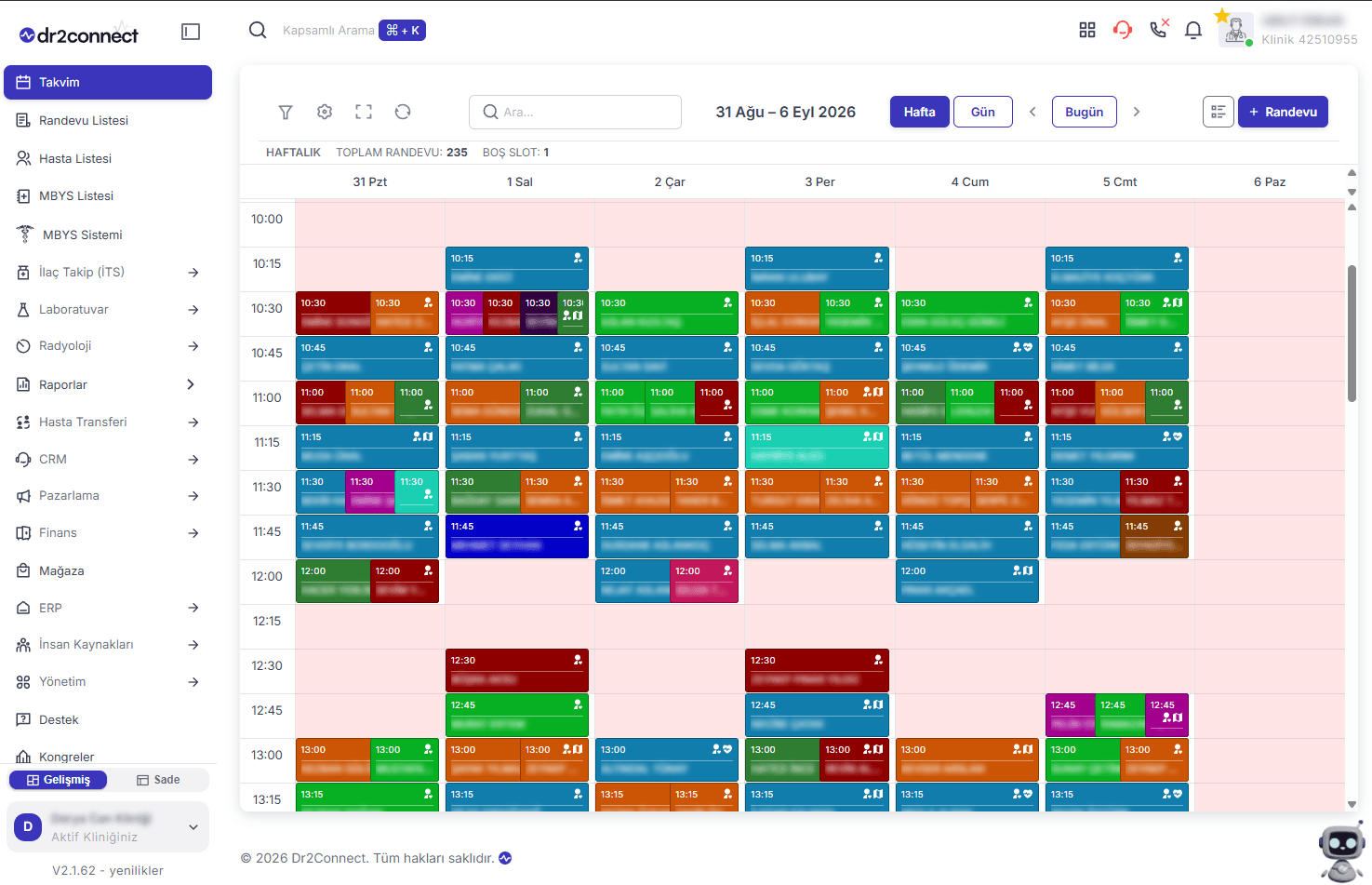Image resolution: width=1372 pixels, height=885 pixels.
Task: Open Takvim in the sidebar
Action: (x=108, y=82)
